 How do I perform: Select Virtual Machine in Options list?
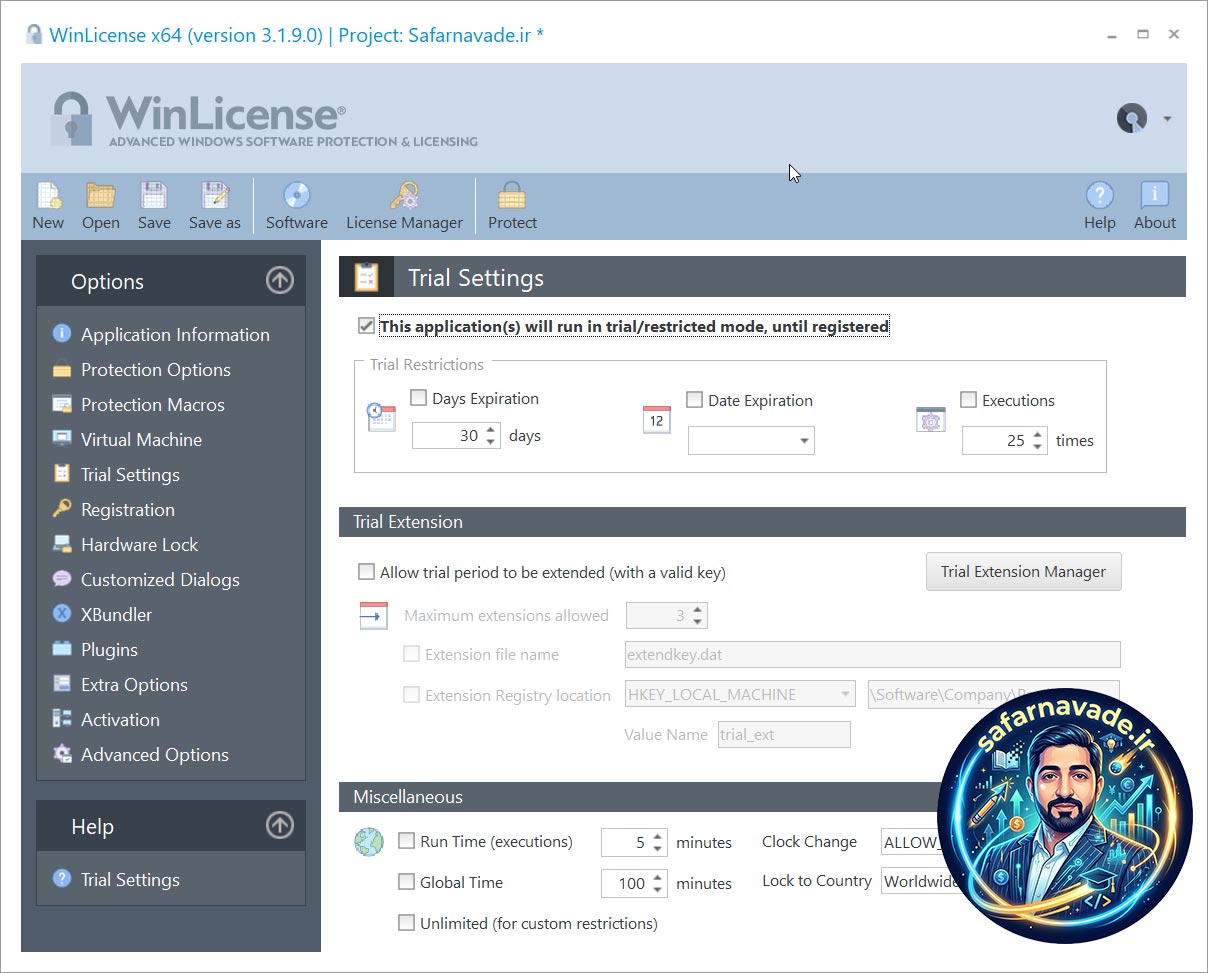coord(141,439)
